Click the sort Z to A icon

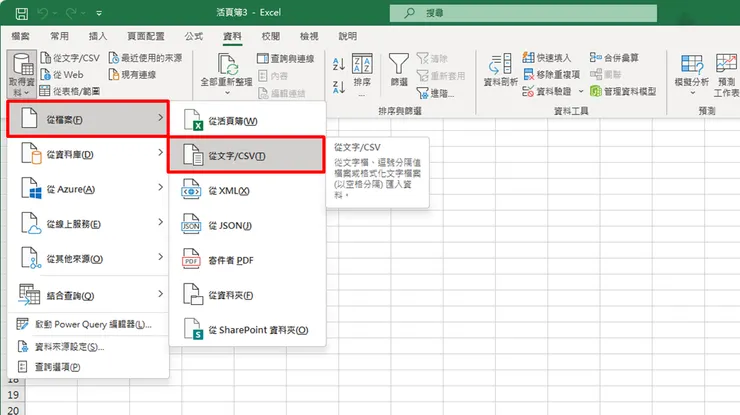339,86
